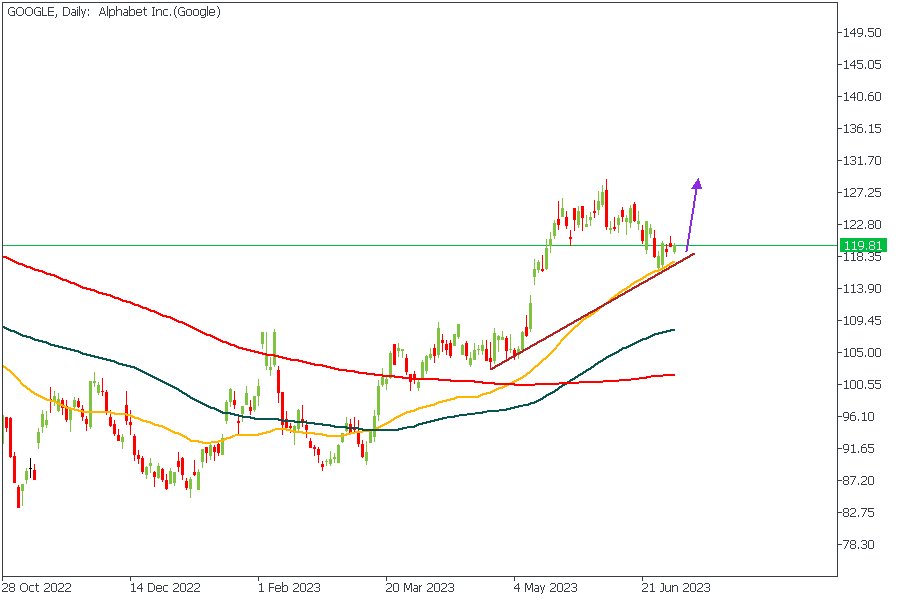The height and width of the screenshot is (600, 900).
Task: Click the 78.30 price axis label
Action: click(x=861, y=545)
